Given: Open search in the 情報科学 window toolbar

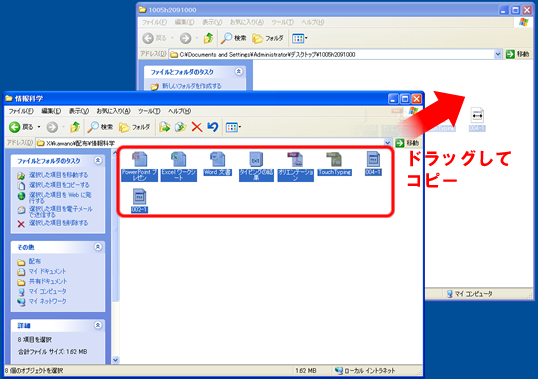Looking at the screenshot, I should click(100, 127).
